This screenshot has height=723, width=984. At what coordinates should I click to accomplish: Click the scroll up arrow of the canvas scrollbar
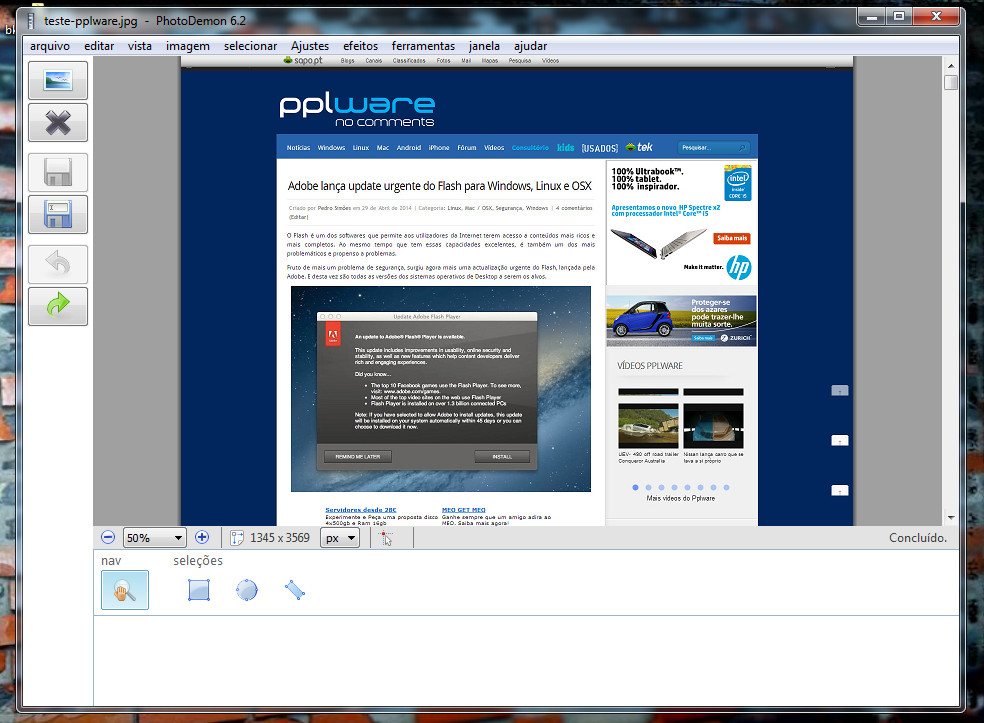(x=951, y=65)
